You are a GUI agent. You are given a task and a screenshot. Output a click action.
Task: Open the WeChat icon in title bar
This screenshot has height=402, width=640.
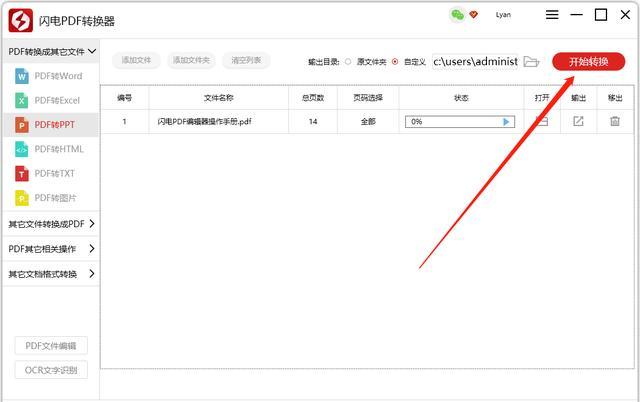pos(457,15)
